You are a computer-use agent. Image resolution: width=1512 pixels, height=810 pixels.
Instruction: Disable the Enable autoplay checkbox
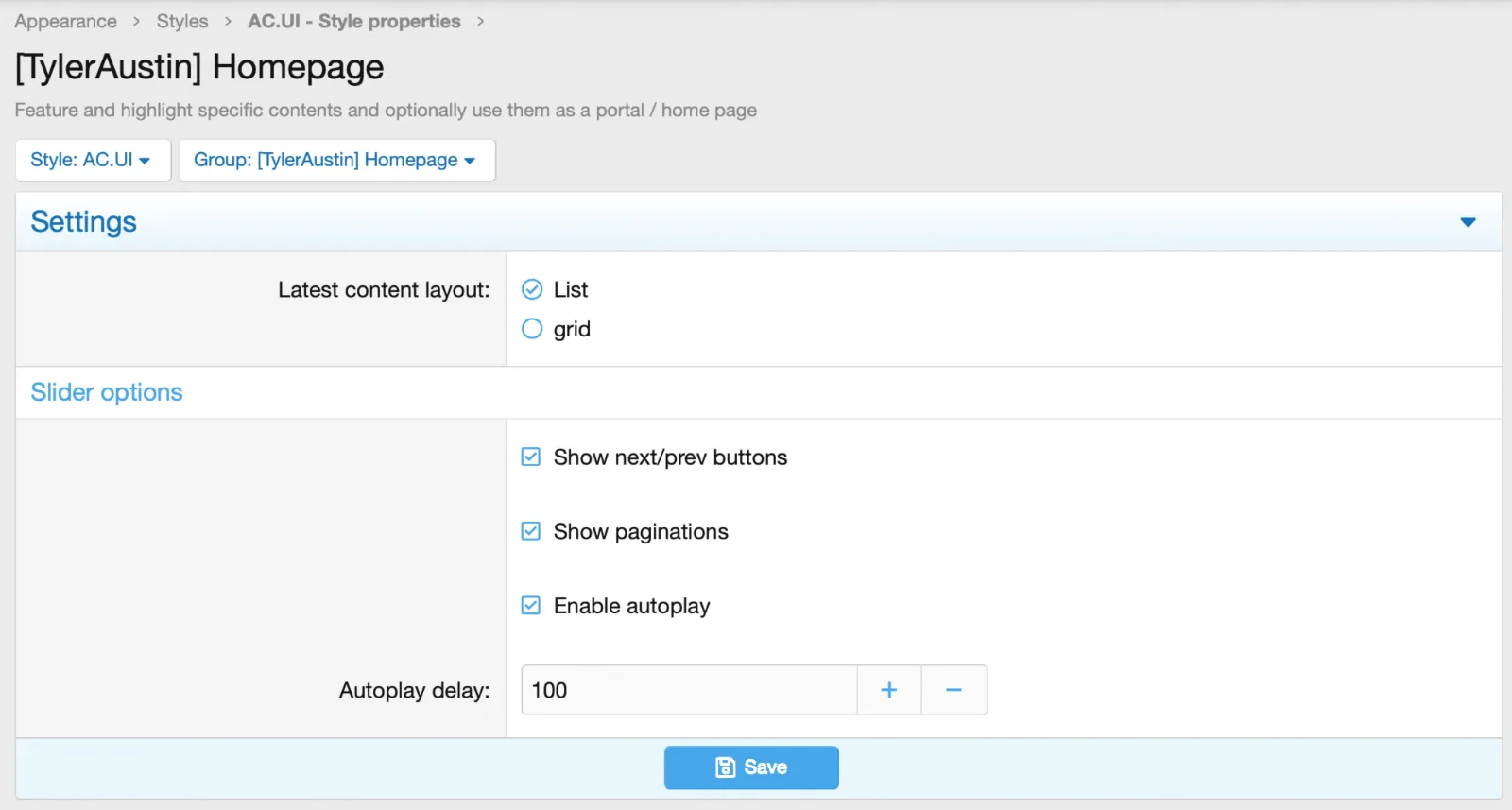(531, 606)
